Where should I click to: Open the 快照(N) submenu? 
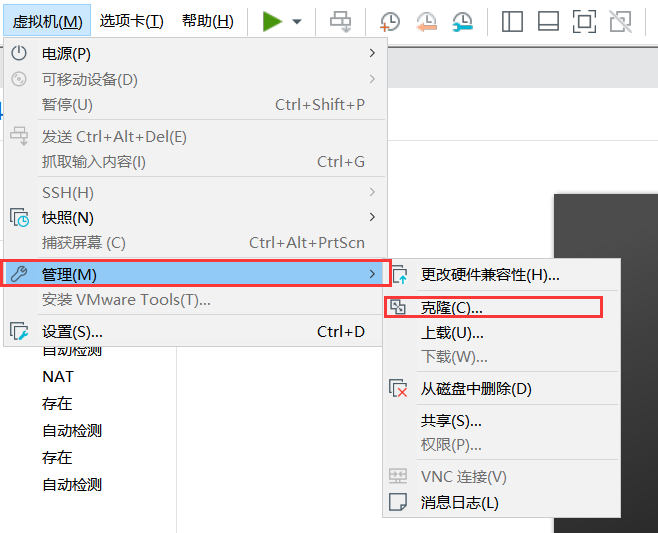pyautogui.click(x=195, y=218)
